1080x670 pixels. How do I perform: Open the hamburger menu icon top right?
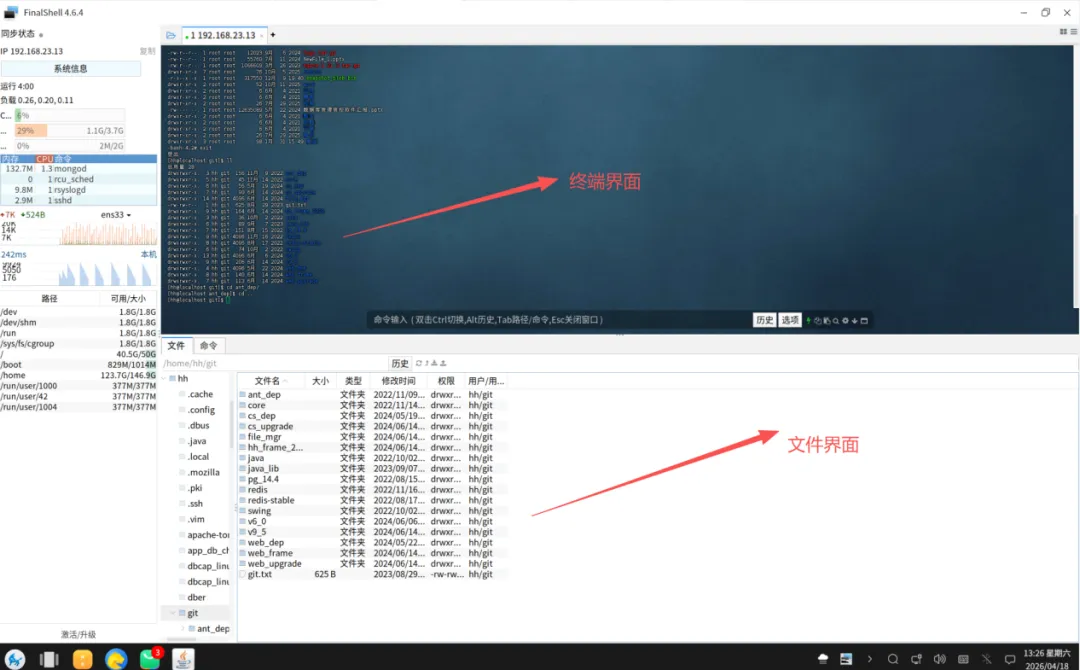(x=1074, y=32)
